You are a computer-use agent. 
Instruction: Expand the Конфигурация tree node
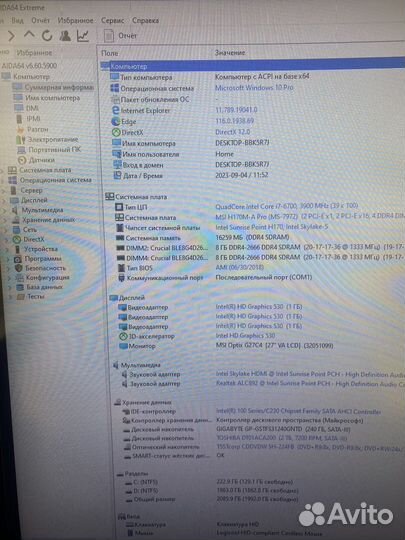(x=10, y=278)
